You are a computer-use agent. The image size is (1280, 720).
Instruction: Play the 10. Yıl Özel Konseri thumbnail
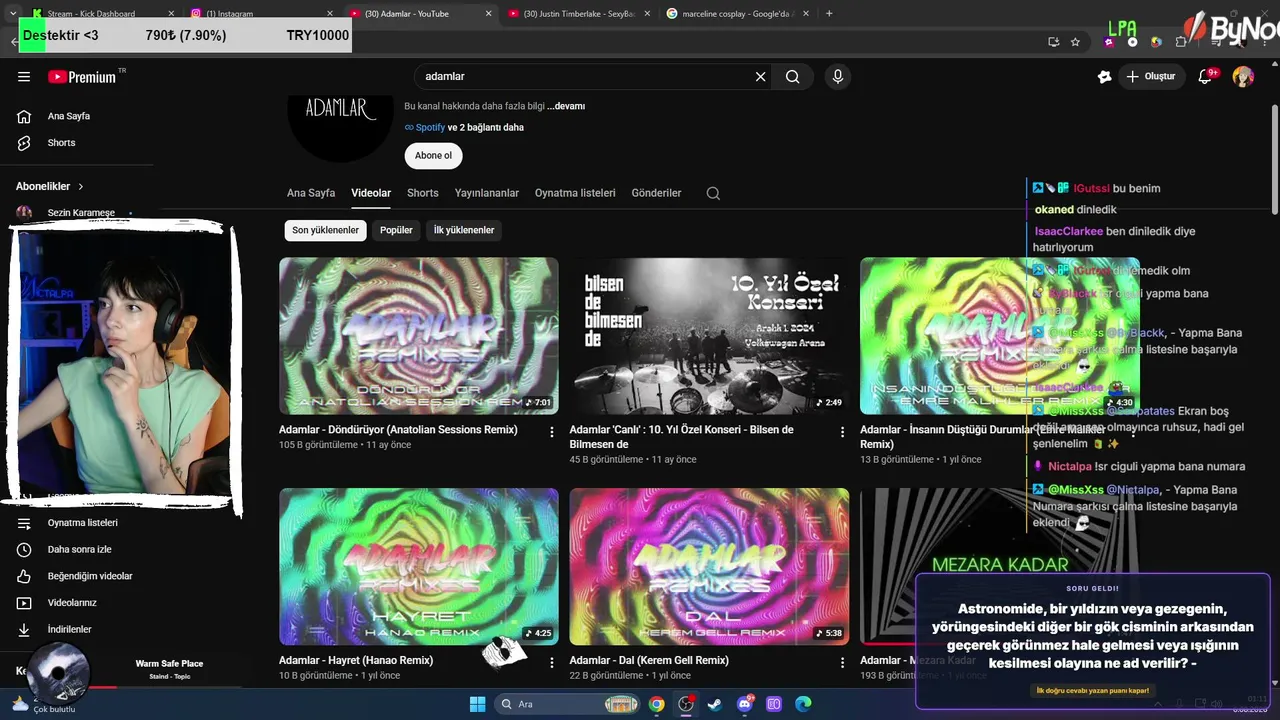709,336
